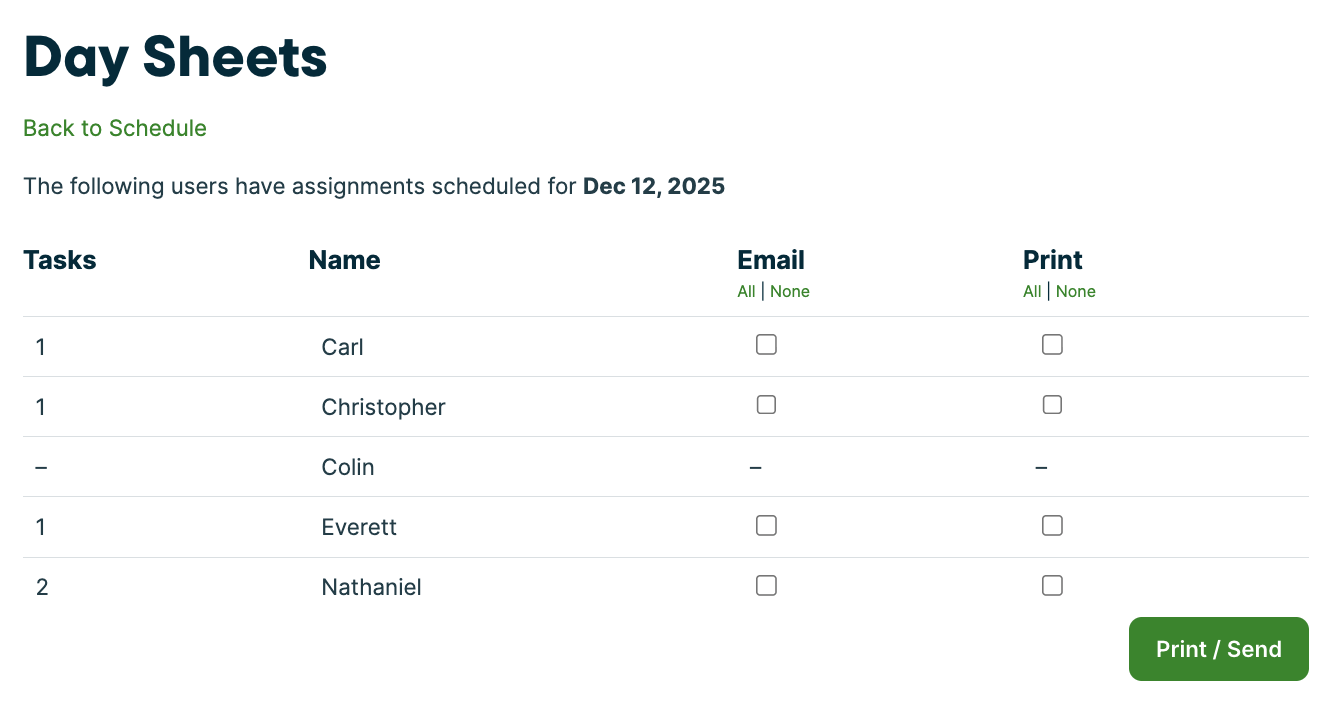Screen dimensions: 1338x728
Task: Click the Back to Schedule link
Action: (x=115, y=128)
